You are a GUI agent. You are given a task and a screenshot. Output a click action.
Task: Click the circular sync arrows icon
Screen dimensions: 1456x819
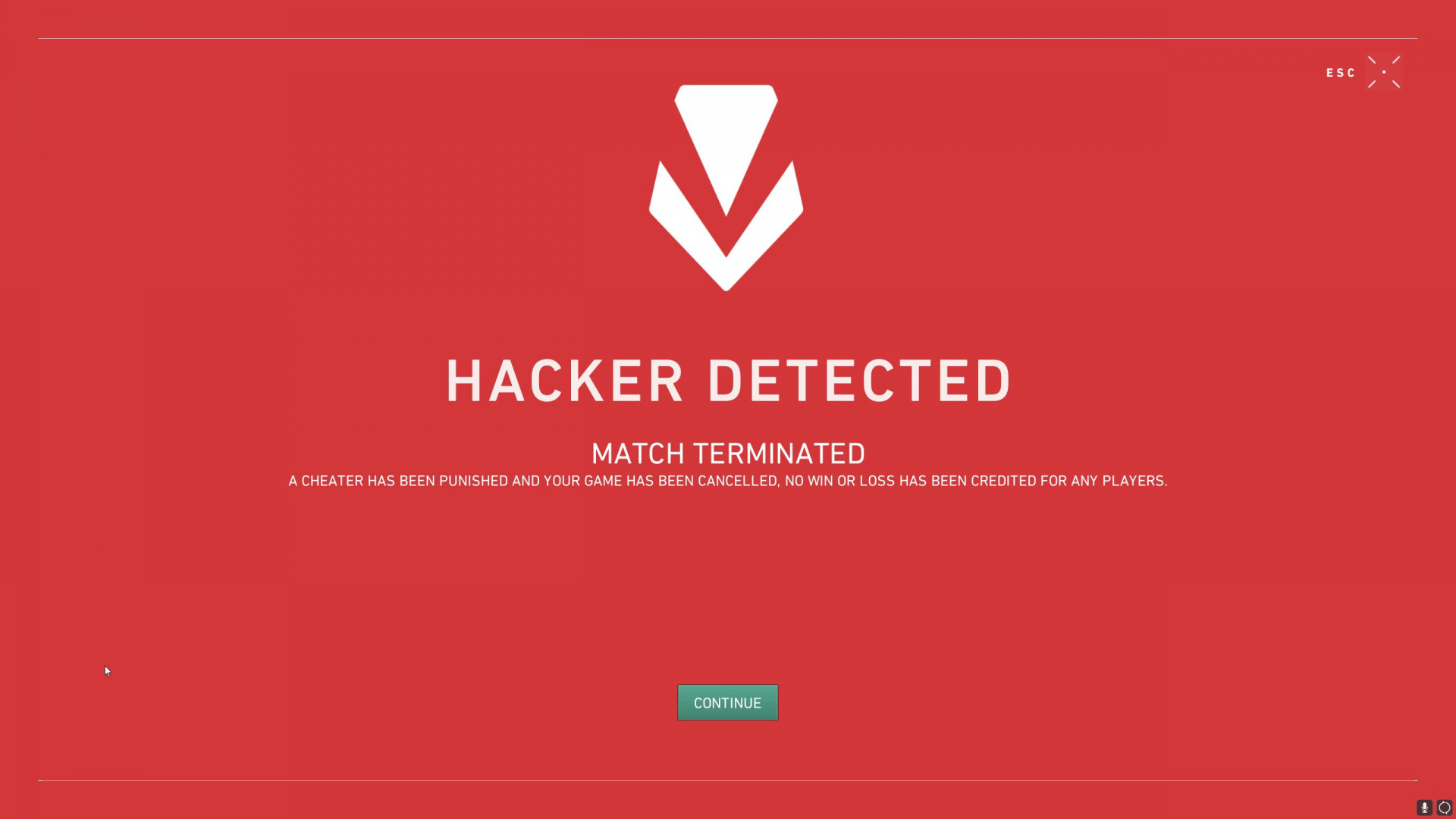1444,808
